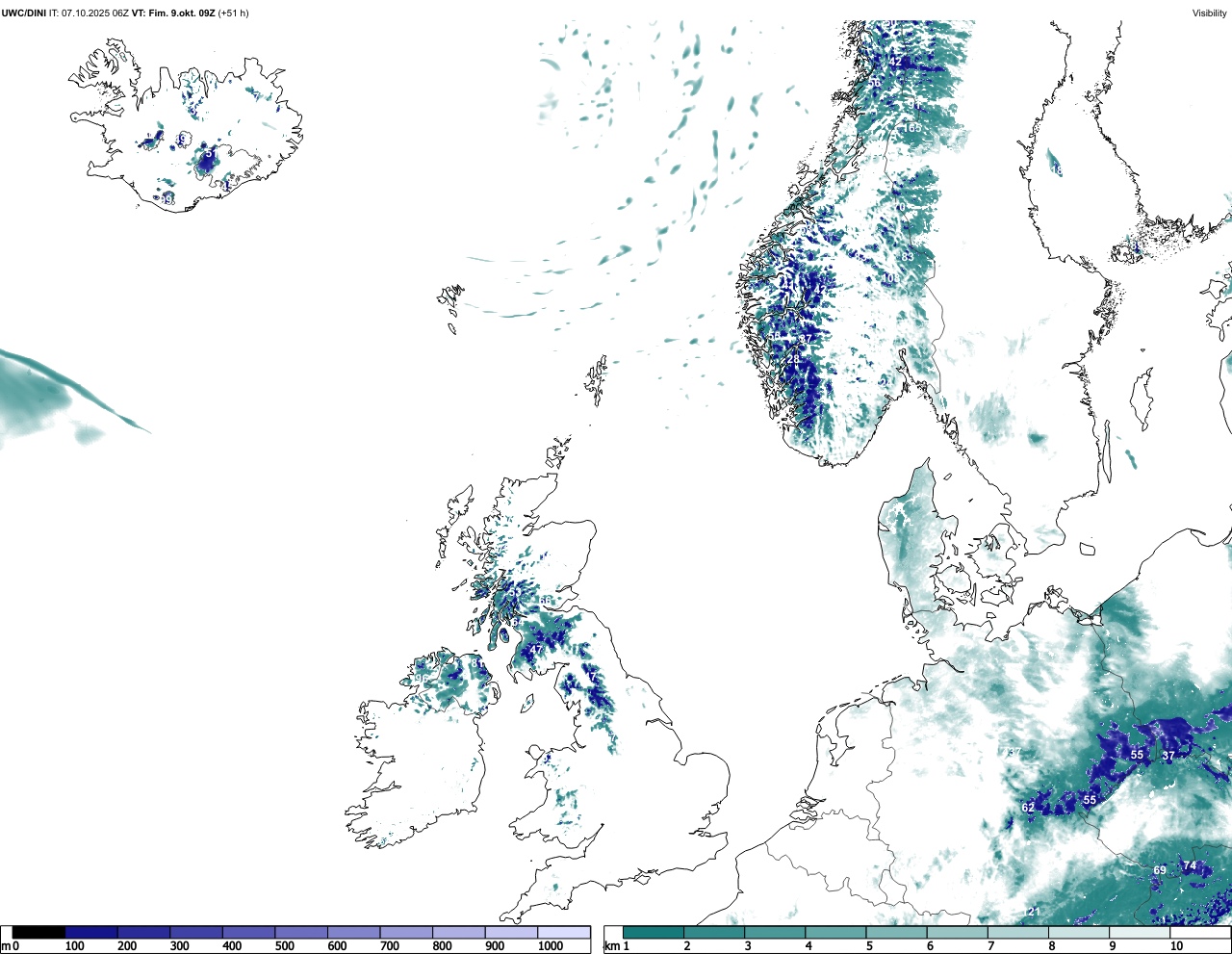Click the "Fim. 9.okt. 09Z" valid time
Screen dimensions: 1232x954
click(182, 13)
